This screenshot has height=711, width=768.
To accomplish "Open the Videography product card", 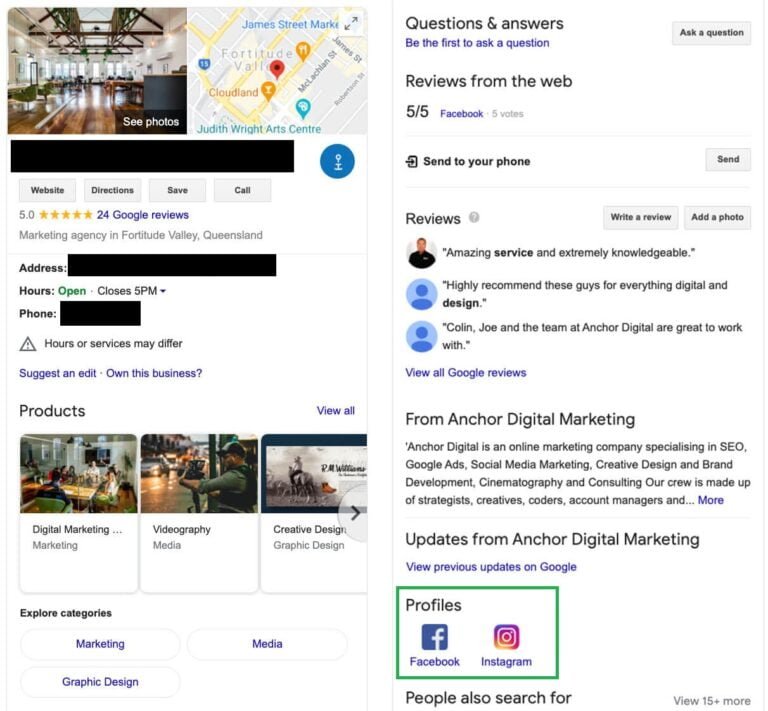I will click(x=199, y=513).
